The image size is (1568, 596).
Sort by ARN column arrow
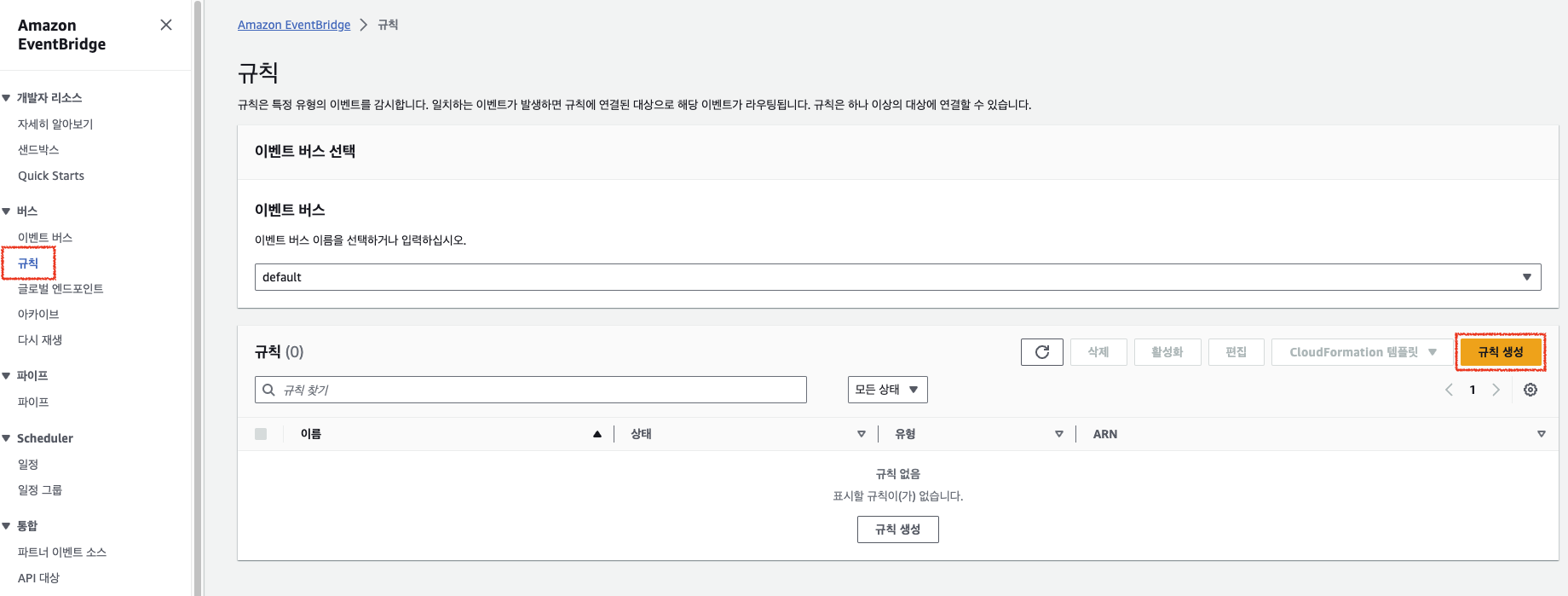click(x=1541, y=434)
